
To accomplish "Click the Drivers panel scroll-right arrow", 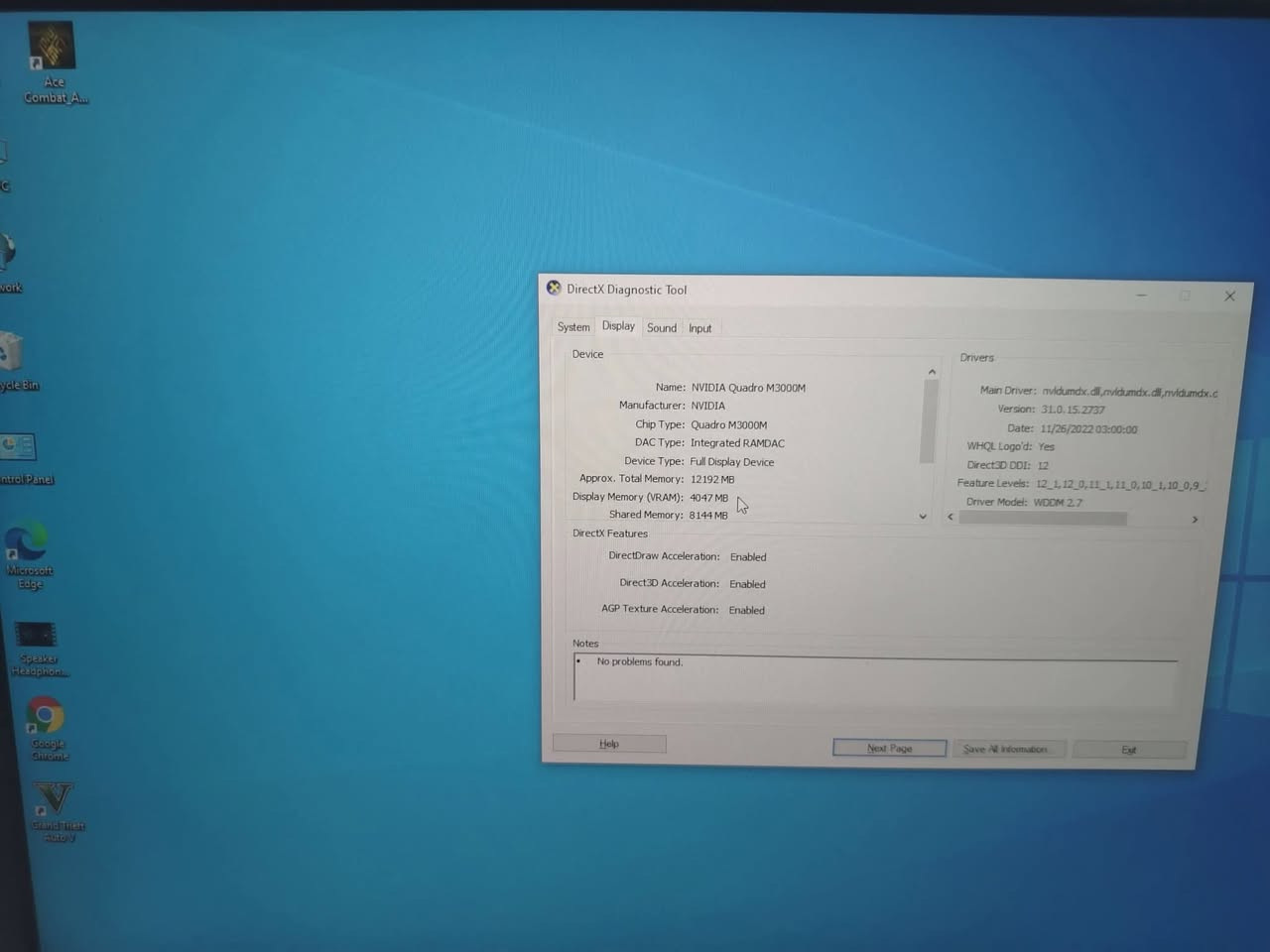I will coord(1195,520).
